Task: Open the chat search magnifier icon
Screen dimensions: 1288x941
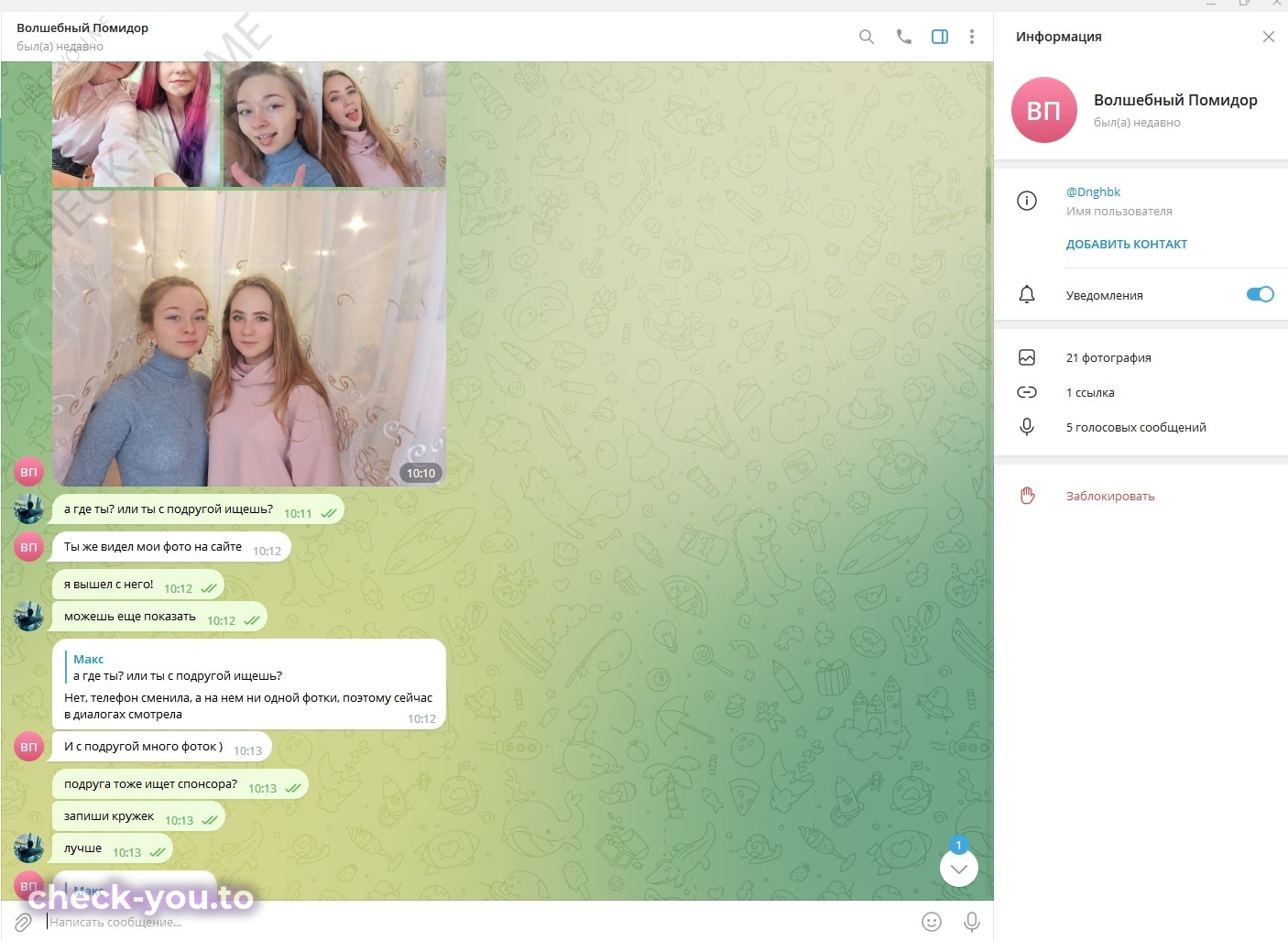Action: [866, 37]
